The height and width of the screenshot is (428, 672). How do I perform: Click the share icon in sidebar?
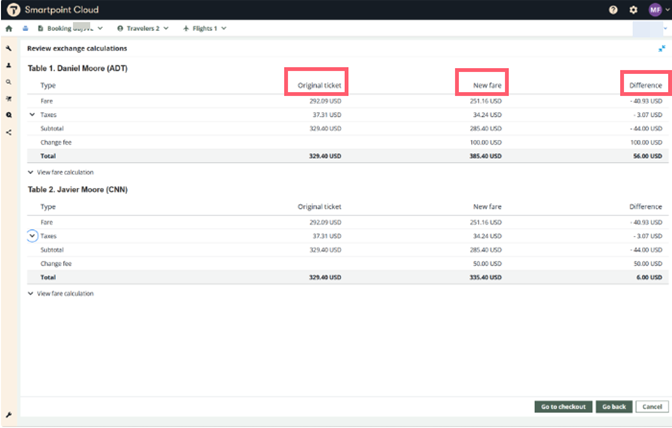pos(9,132)
